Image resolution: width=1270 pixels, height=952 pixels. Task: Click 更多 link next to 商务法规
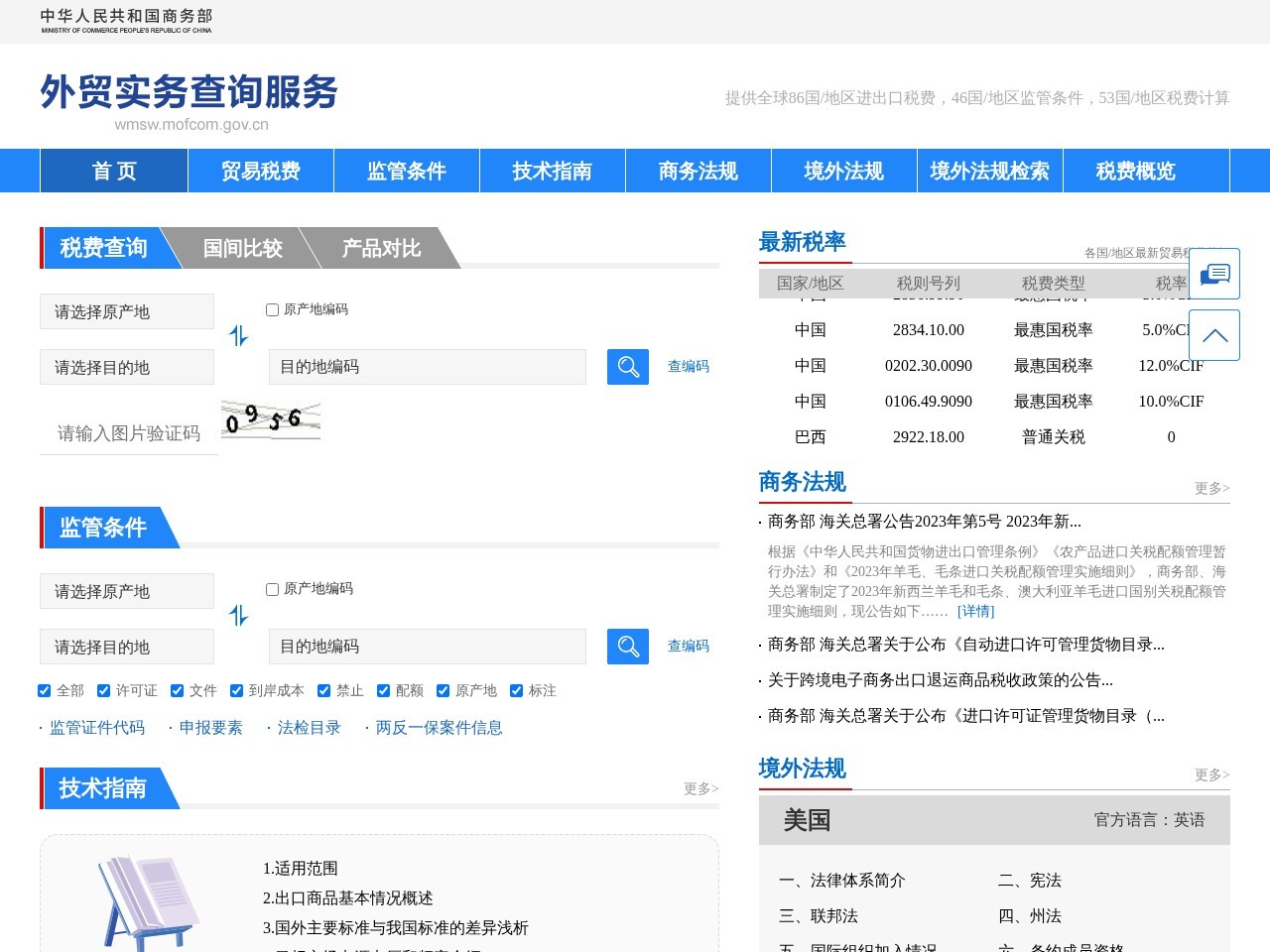point(1212,488)
